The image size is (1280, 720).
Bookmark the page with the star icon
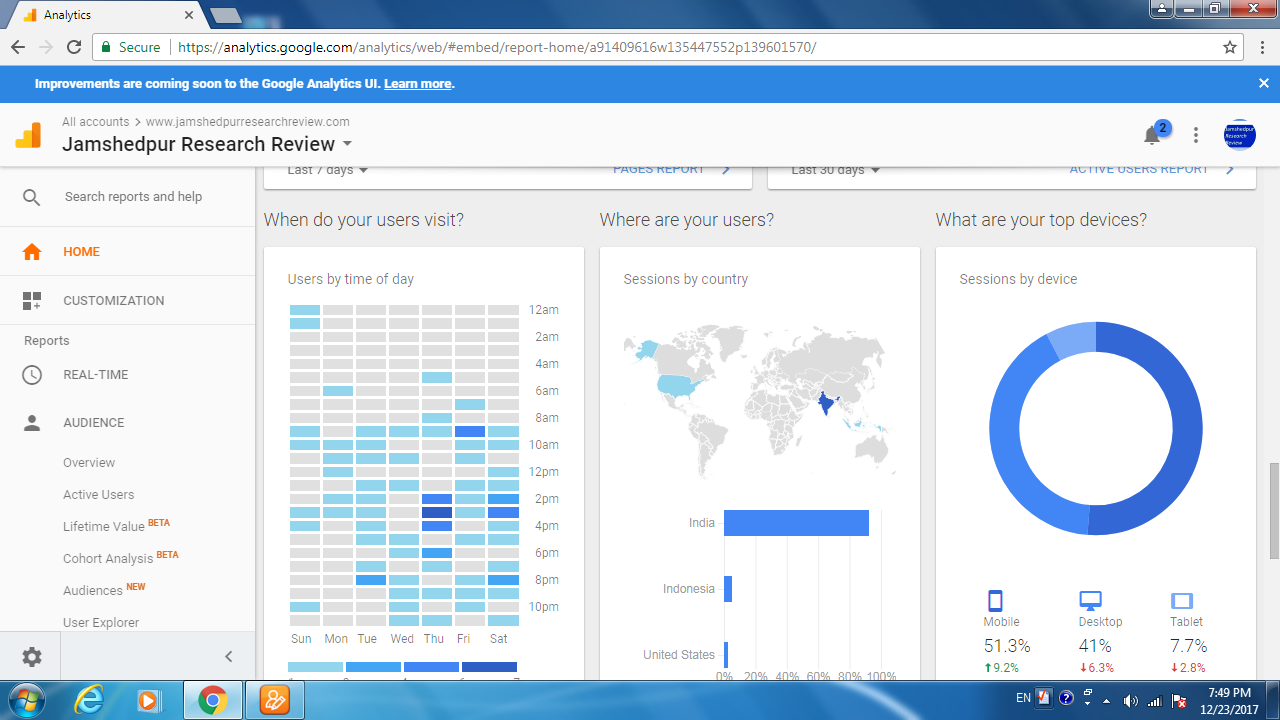point(1230,47)
